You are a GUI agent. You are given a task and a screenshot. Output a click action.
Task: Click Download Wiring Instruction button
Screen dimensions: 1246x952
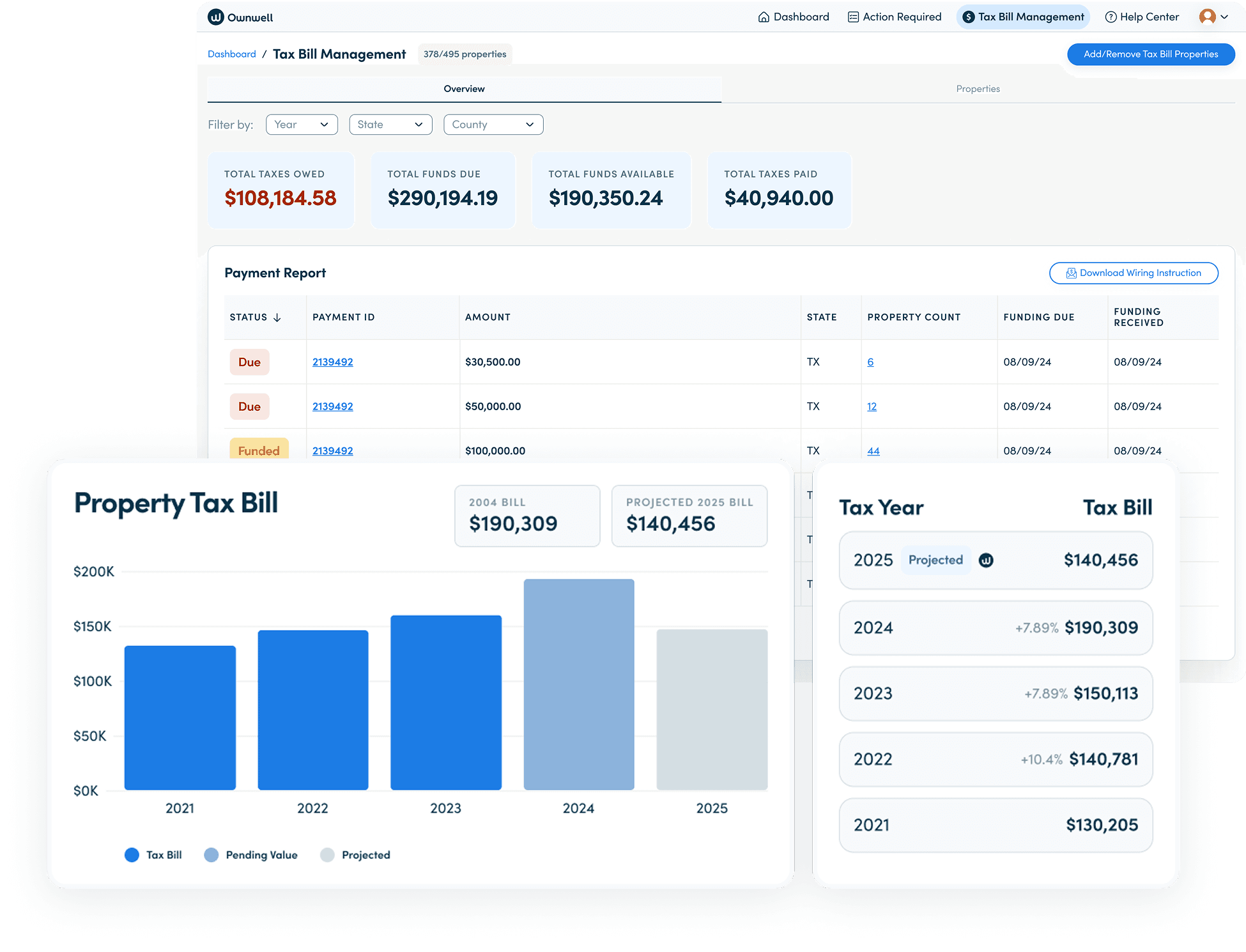click(1134, 273)
